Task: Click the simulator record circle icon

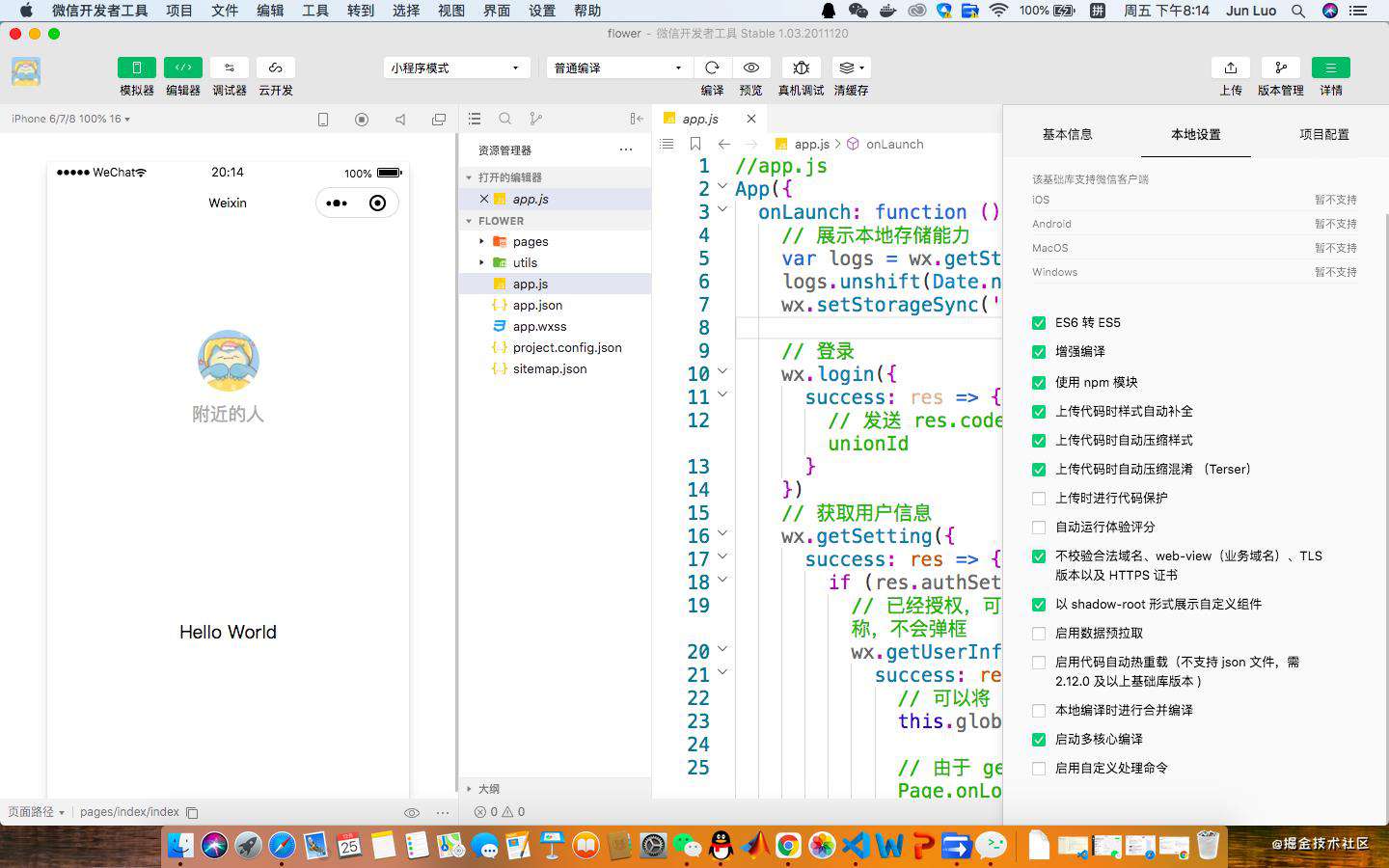Action: click(x=362, y=120)
